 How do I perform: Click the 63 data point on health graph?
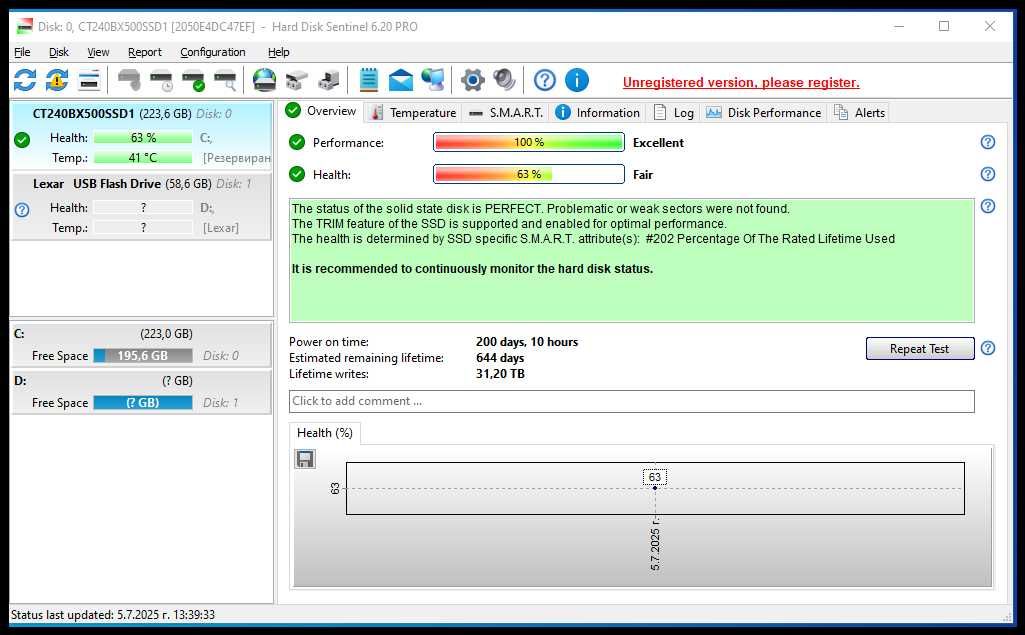654,488
